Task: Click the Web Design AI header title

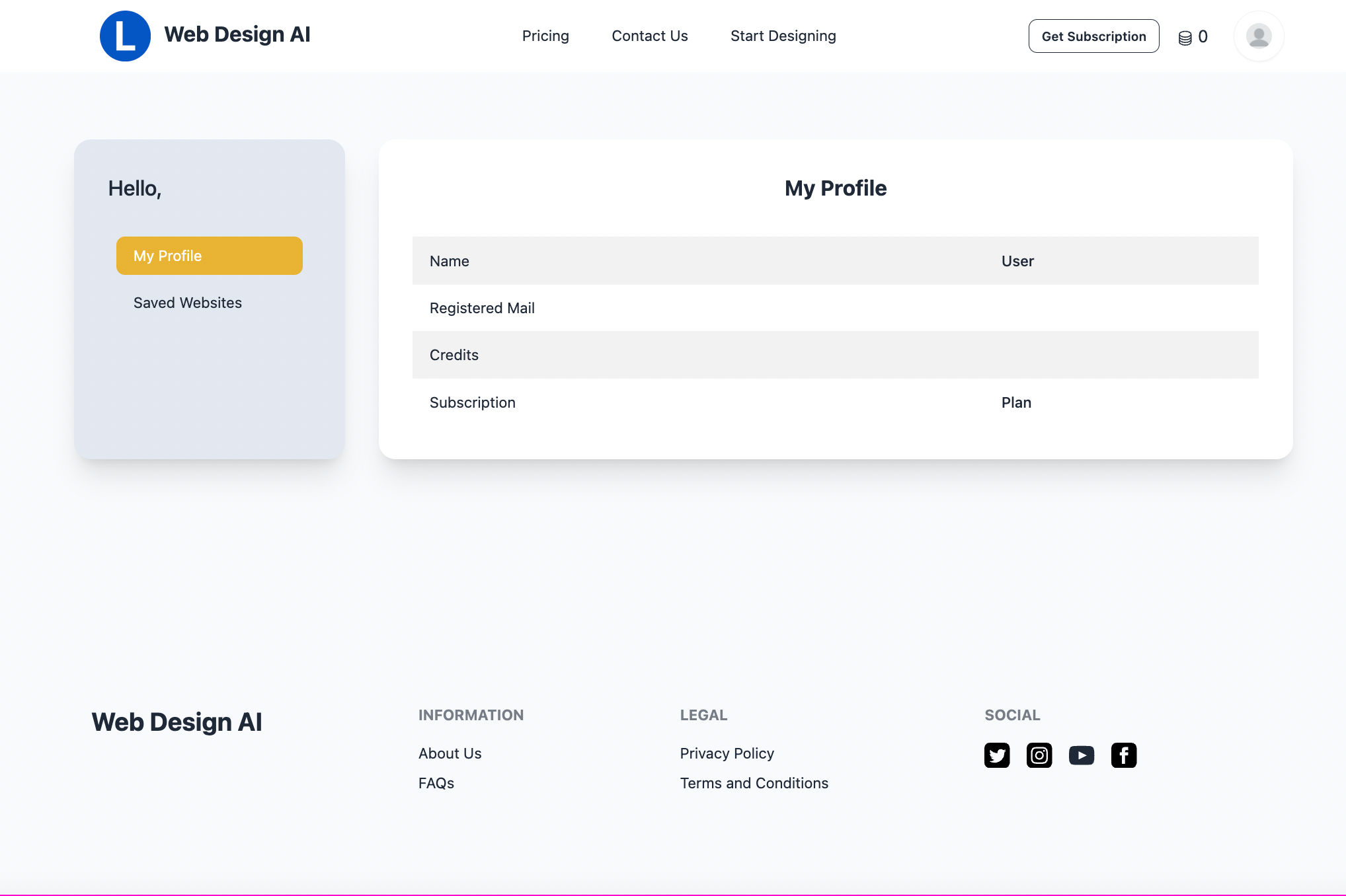Action: (237, 34)
